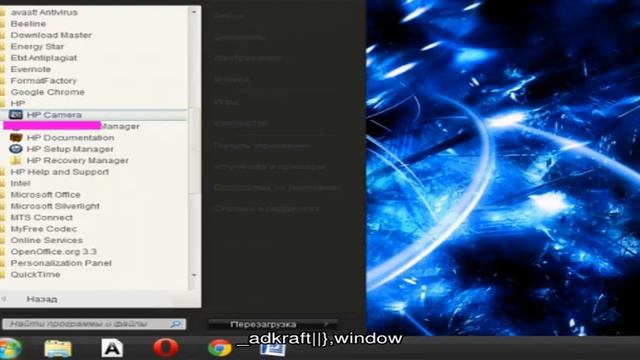Open Windows Explorer from the taskbar
The height and width of the screenshot is (360, 640).
tap(58, 349)
